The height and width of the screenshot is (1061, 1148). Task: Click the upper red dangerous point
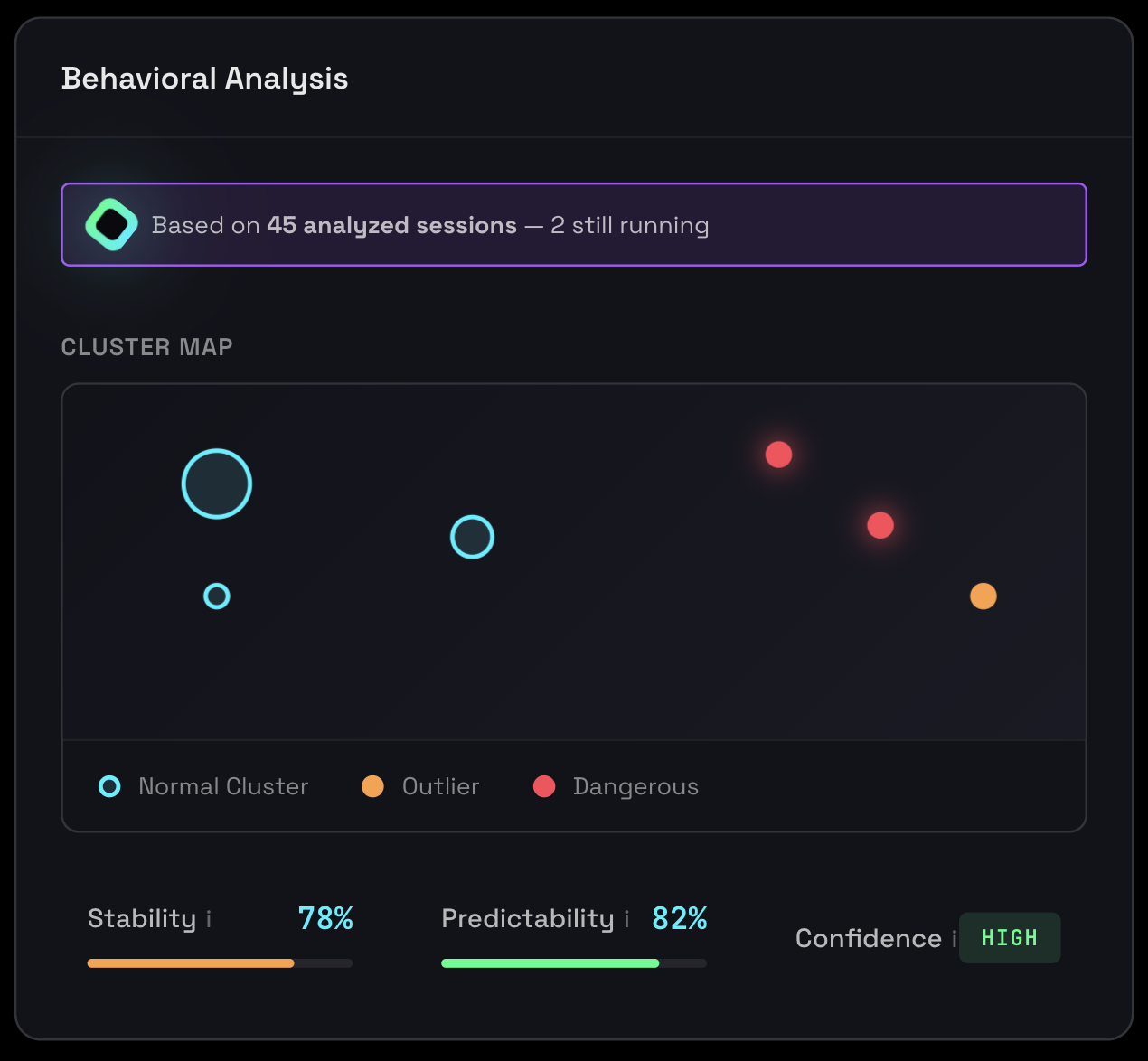[777, 455]
